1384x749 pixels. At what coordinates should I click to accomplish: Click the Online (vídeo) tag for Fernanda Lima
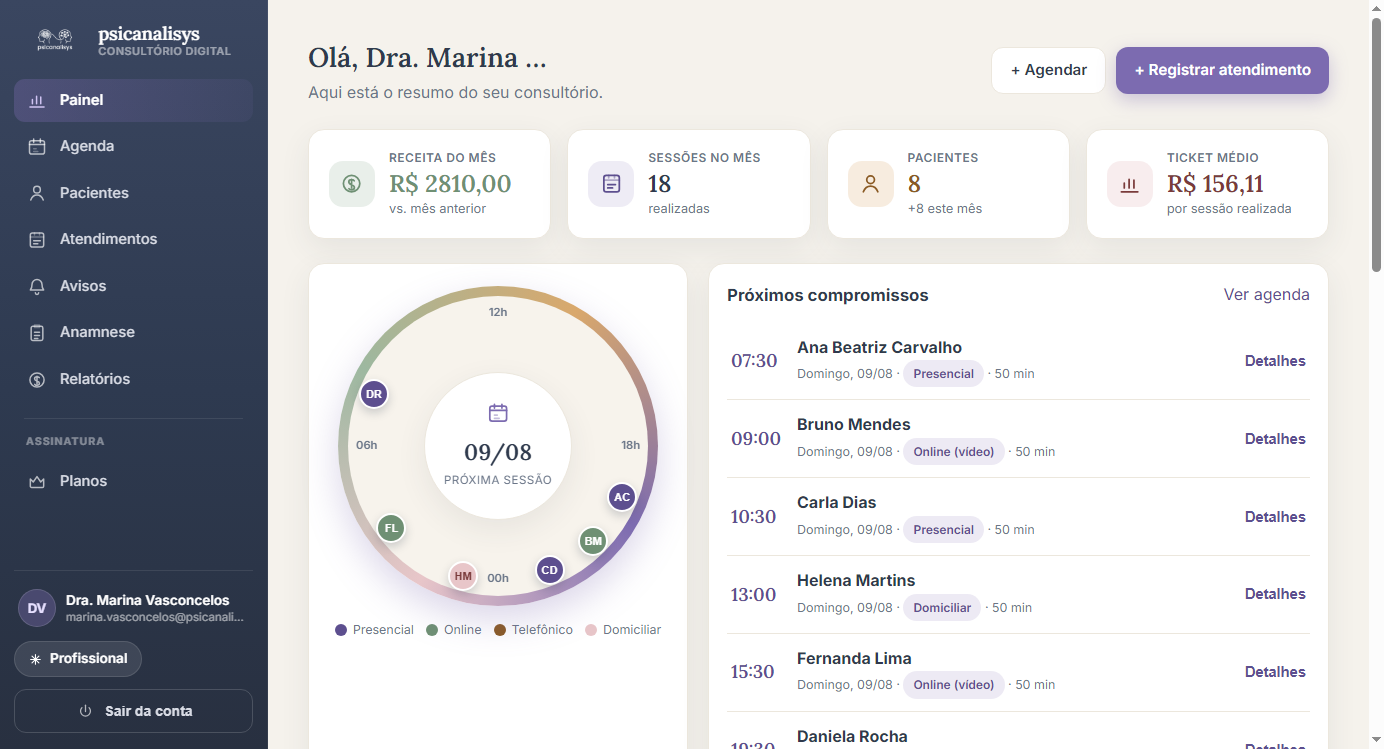coord(953,685)
